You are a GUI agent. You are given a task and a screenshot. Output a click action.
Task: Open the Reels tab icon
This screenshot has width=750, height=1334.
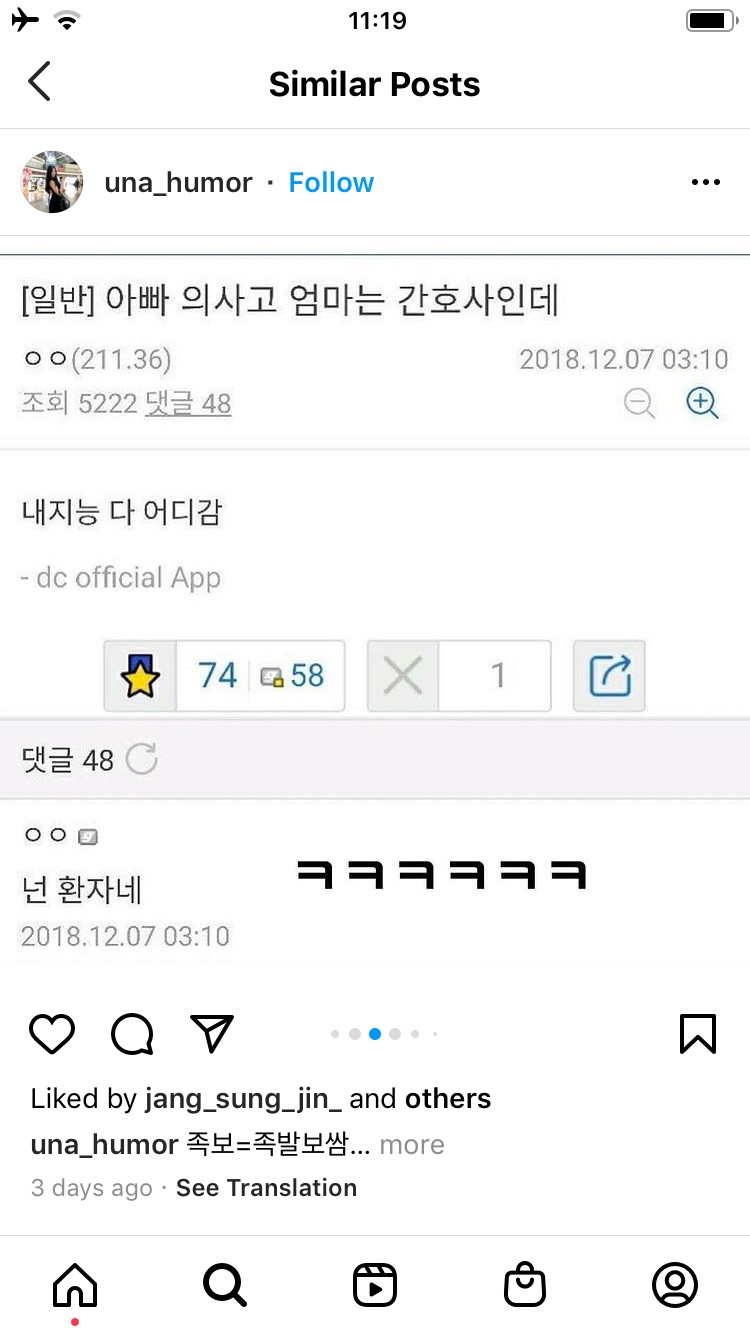(375, 1285)
